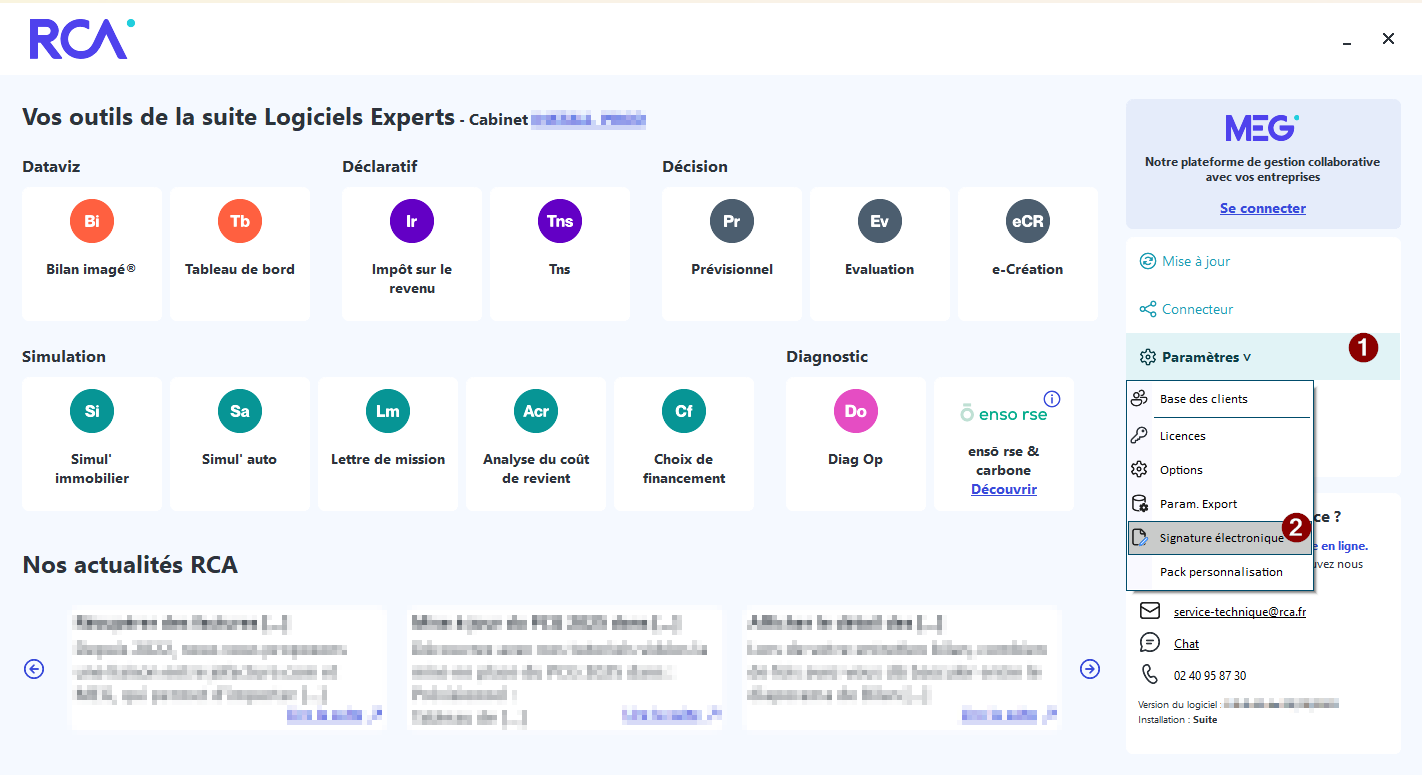Click the MEG logo banner
Screen dimensions: 1422x775
tap(1263, 128)
